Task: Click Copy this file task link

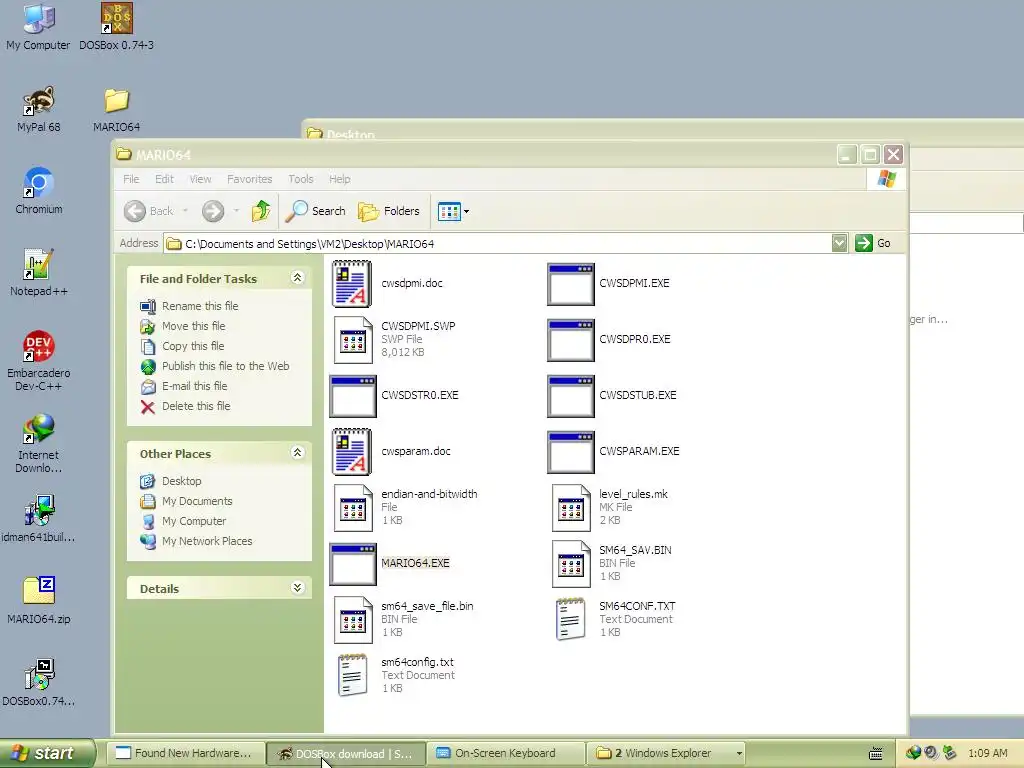Action: coord(193,346)
